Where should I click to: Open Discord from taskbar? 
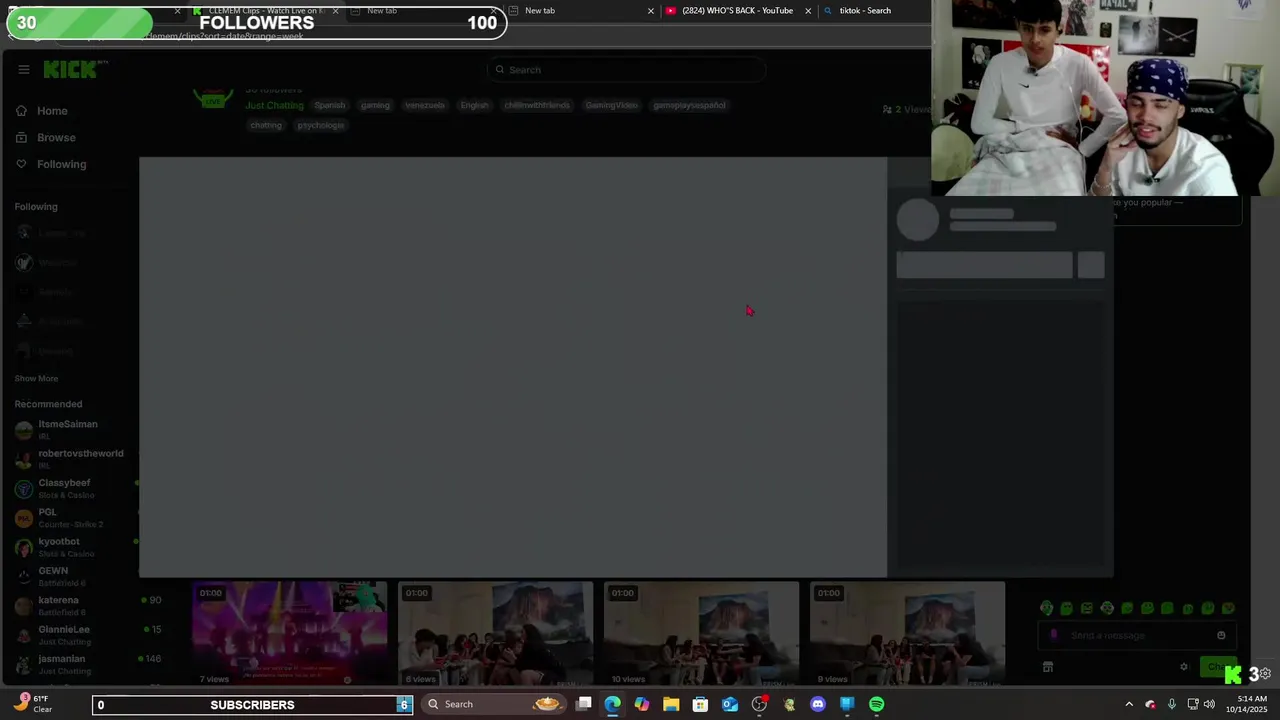[818, 704]
